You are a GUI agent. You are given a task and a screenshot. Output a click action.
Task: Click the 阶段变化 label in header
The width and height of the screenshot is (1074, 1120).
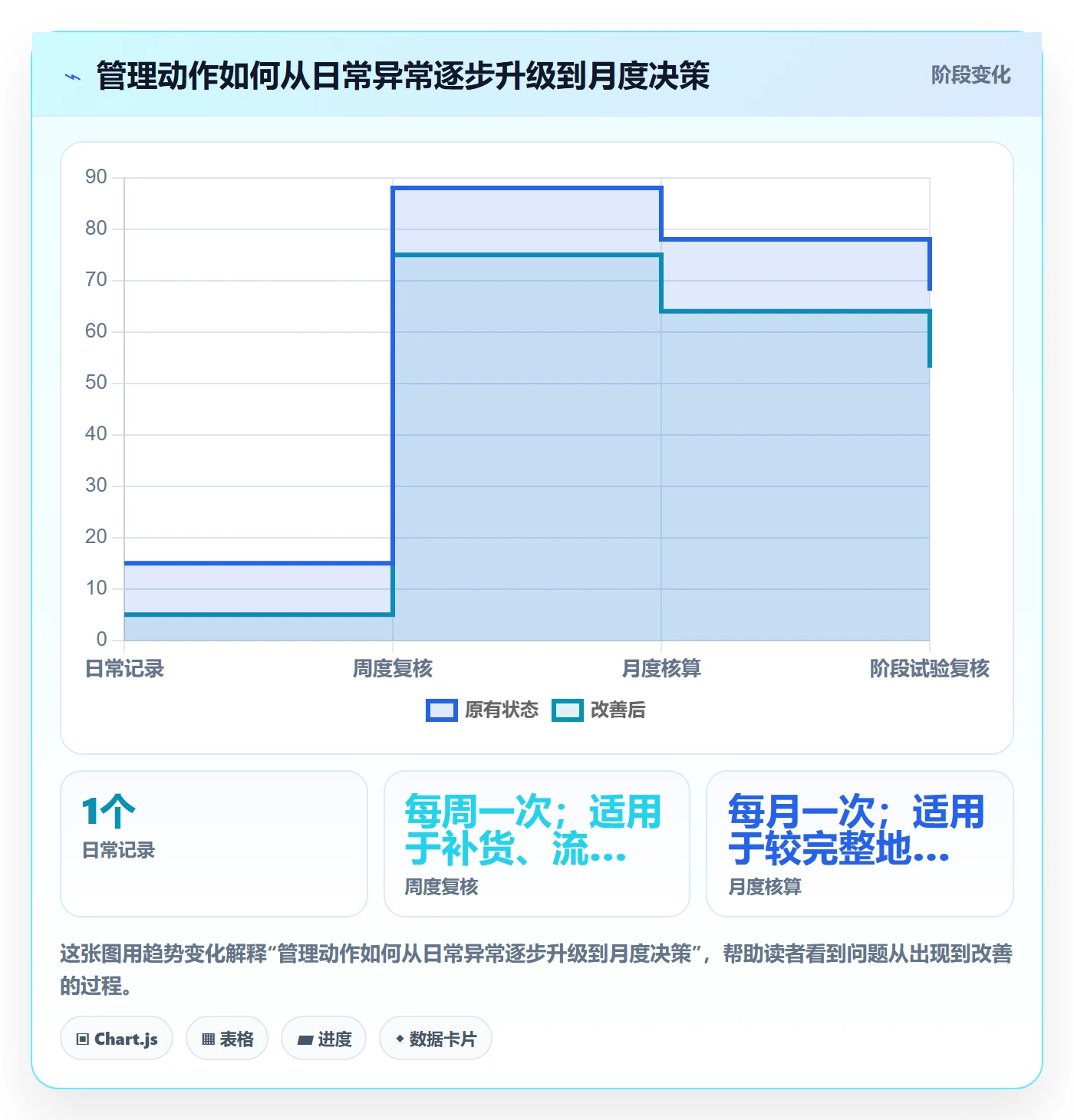click(x=970, y=74)
